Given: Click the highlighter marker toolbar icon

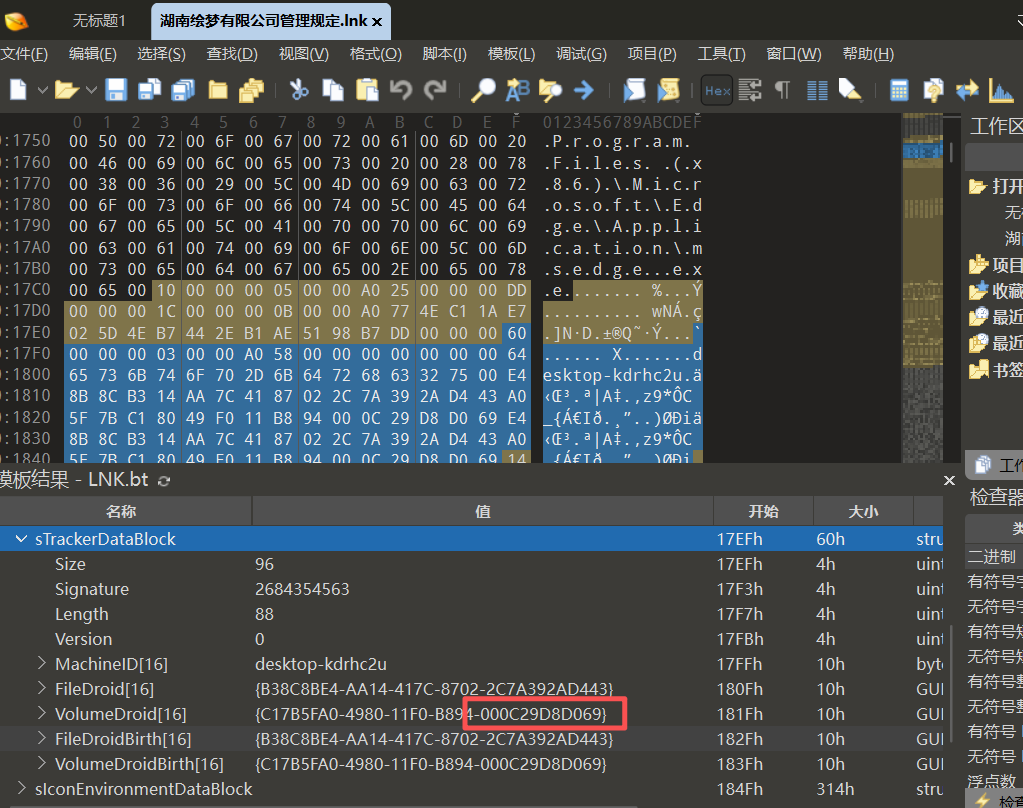Looking at the screenshot, I should (x=850, y=89).
